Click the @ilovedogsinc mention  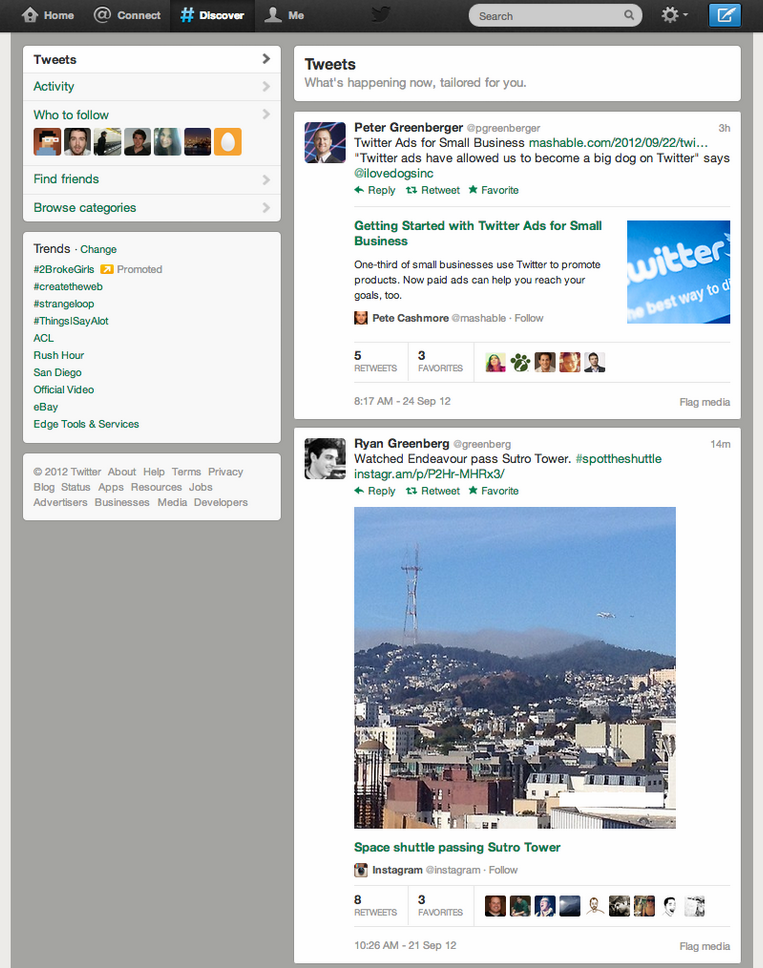point(394,173)
